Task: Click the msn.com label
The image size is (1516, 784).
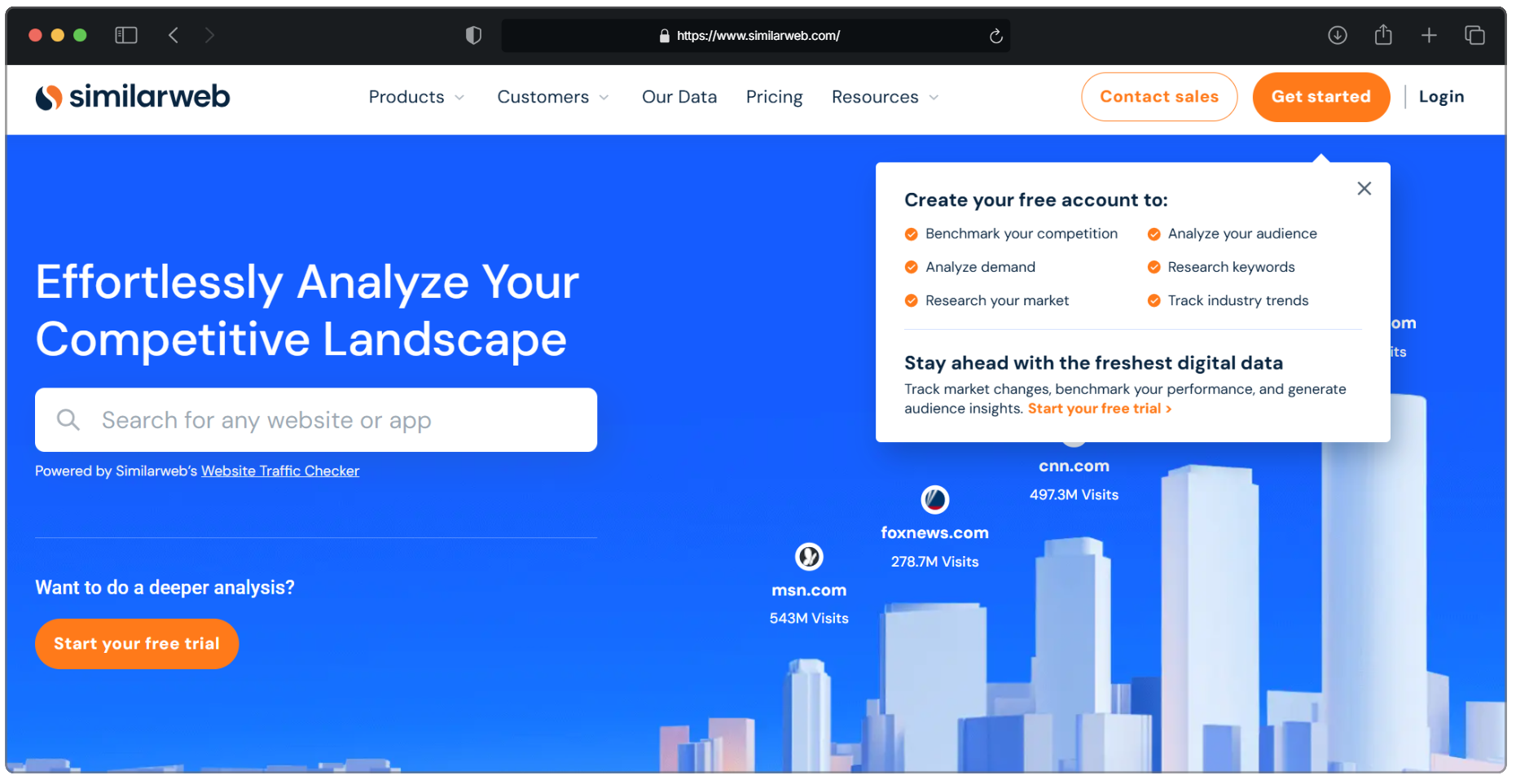Action: [809, 590]
